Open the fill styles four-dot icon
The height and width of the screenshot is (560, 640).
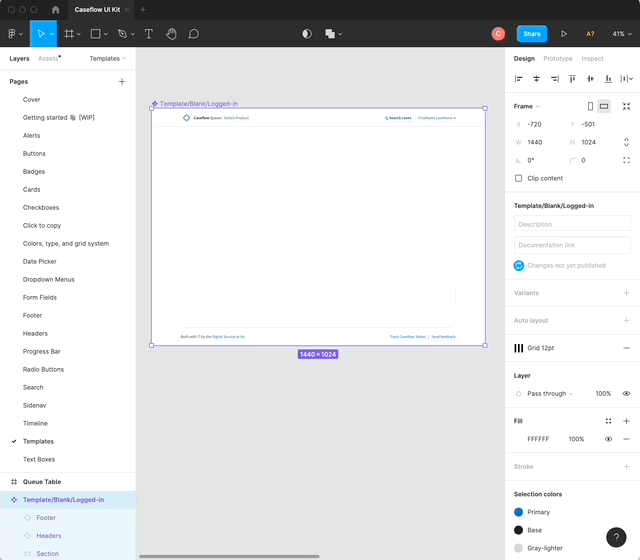click(x=608, y=421)
